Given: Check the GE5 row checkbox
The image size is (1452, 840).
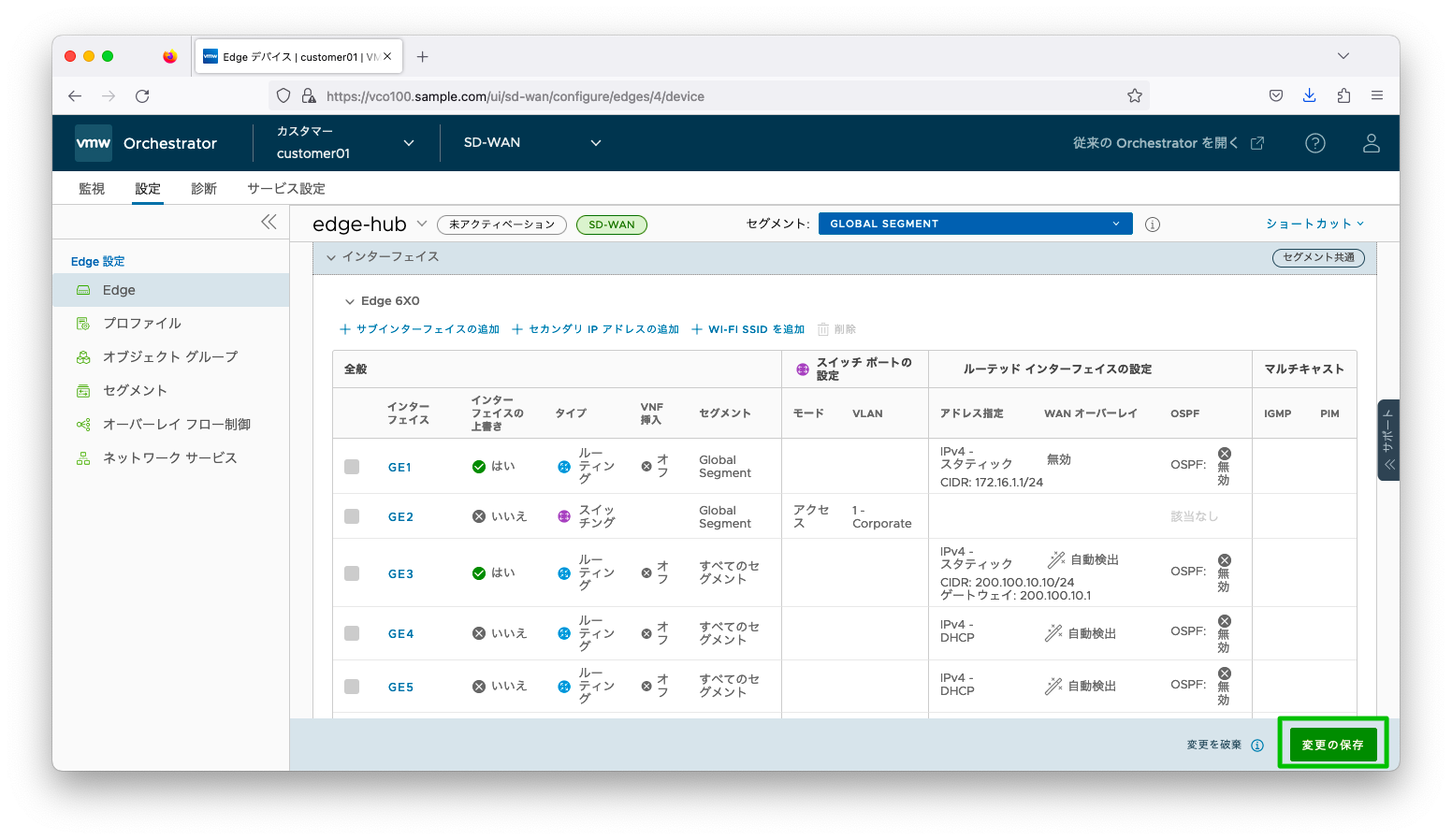Looking at the screenshot, I should (x=352, y=687).
